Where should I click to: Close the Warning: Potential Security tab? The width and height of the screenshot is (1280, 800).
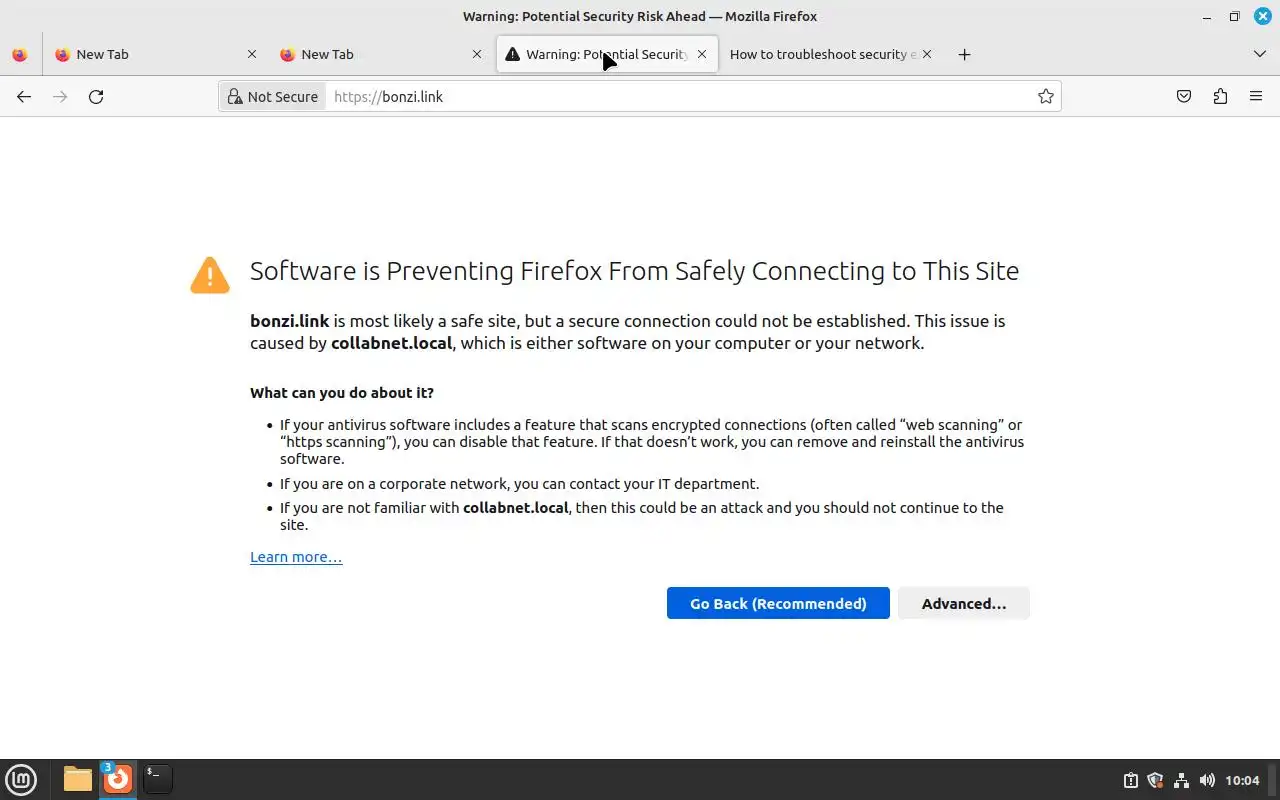point(702,54)
